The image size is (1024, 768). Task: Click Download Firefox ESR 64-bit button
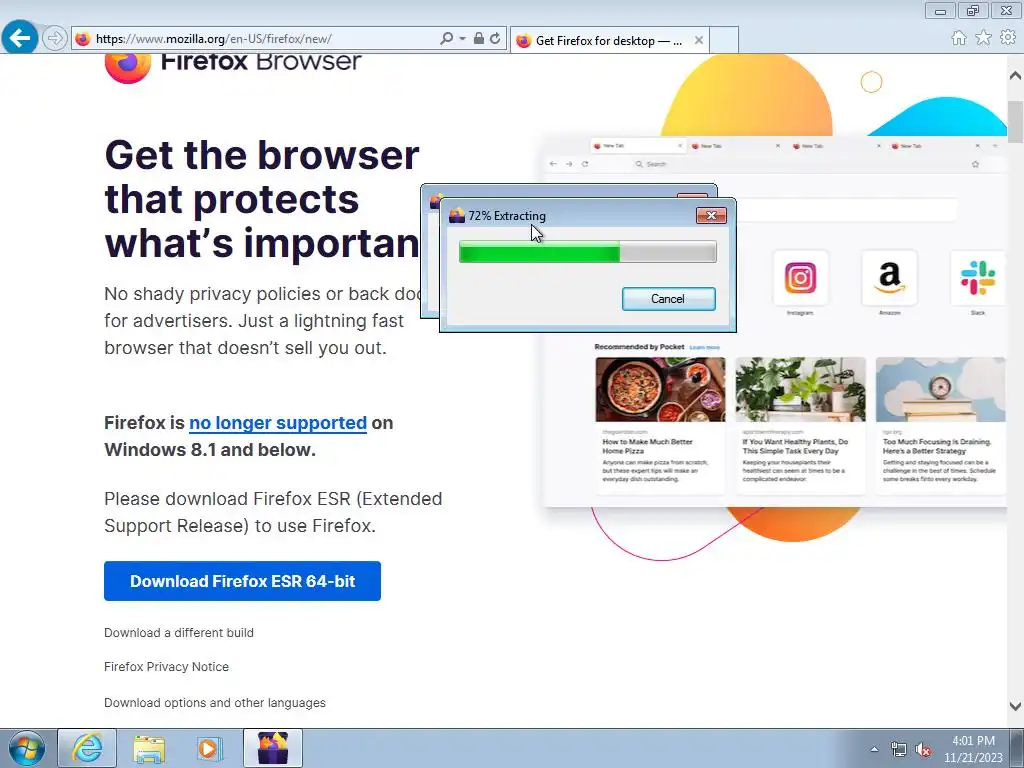242,581
